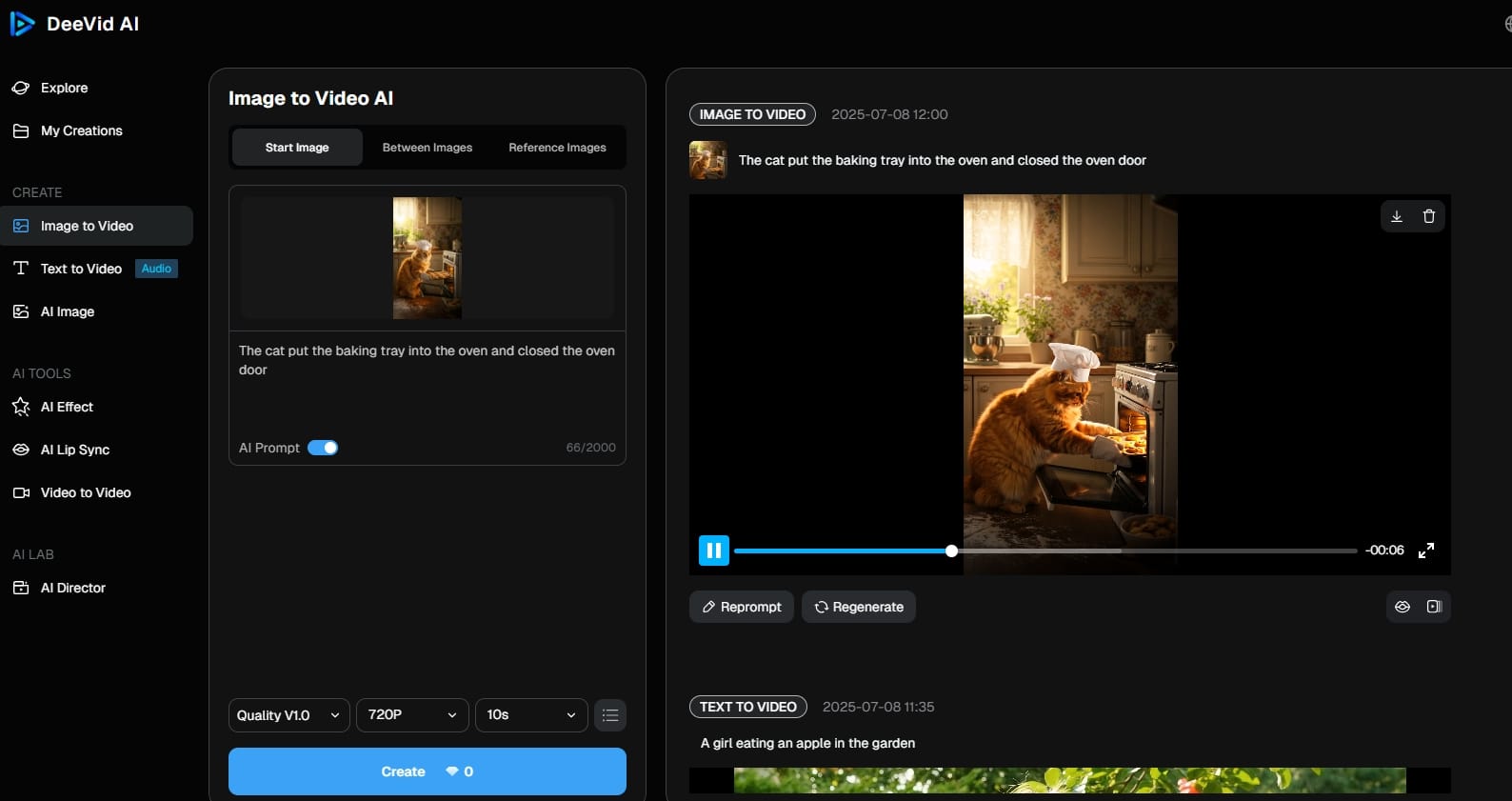Click the list settings icon beside duration
Image resolution: width=1512 pixels, height=801 pixels.
pyautogui.click(x=610, y=715)
